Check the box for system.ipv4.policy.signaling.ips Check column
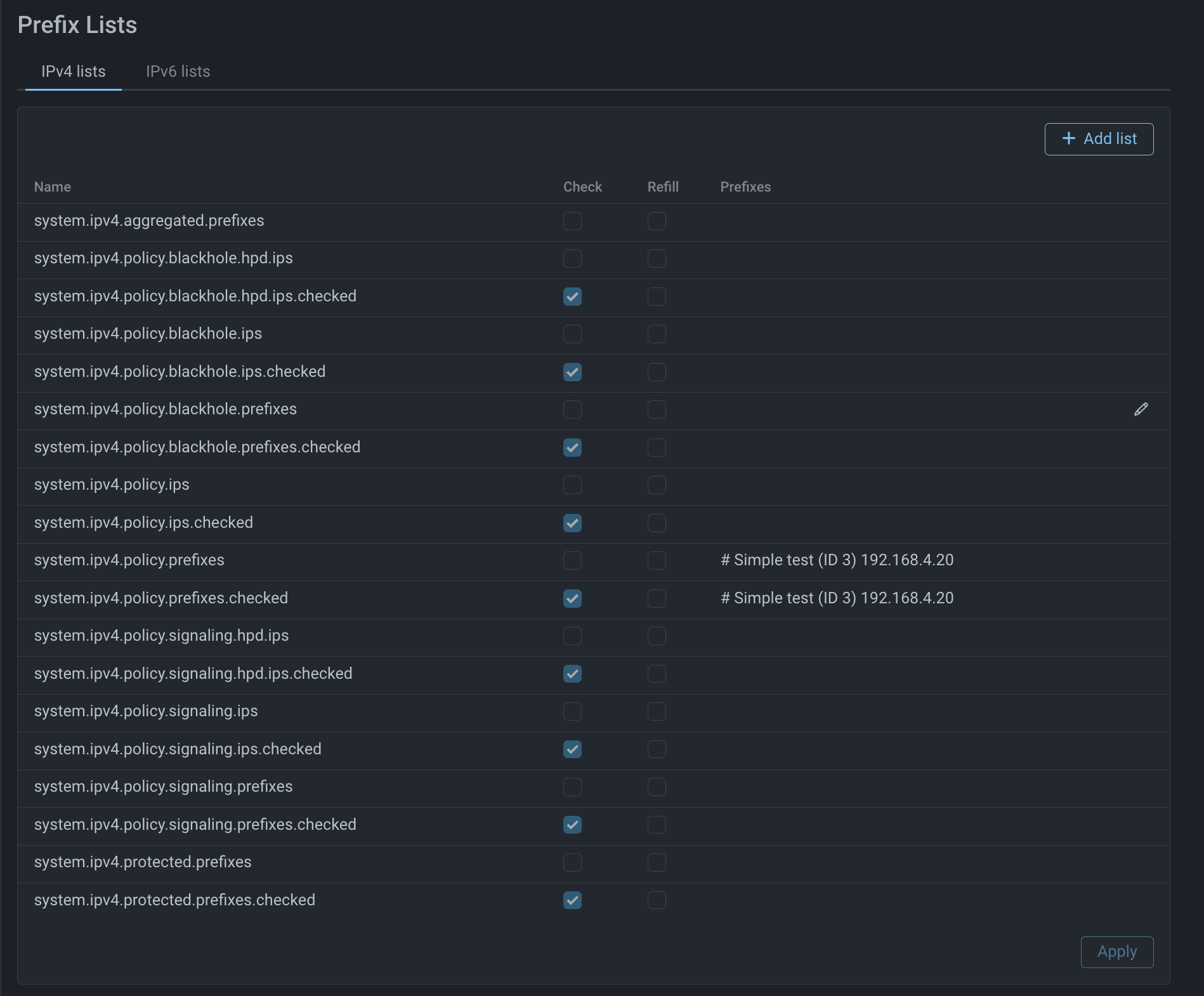1204x996 pixels. [572, 712]
